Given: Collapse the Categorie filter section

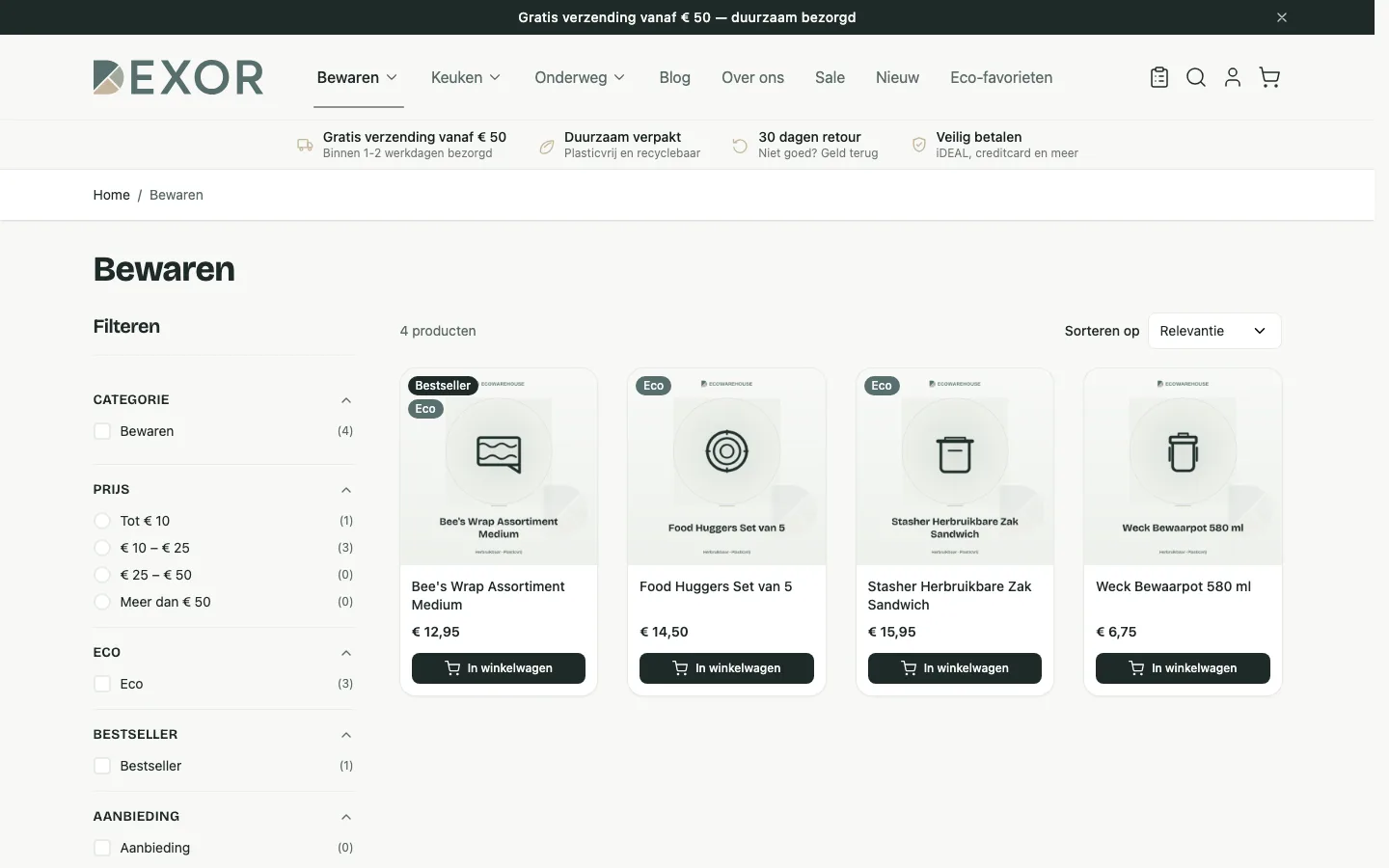Looking at the screenshot, I should coord(346,400).
